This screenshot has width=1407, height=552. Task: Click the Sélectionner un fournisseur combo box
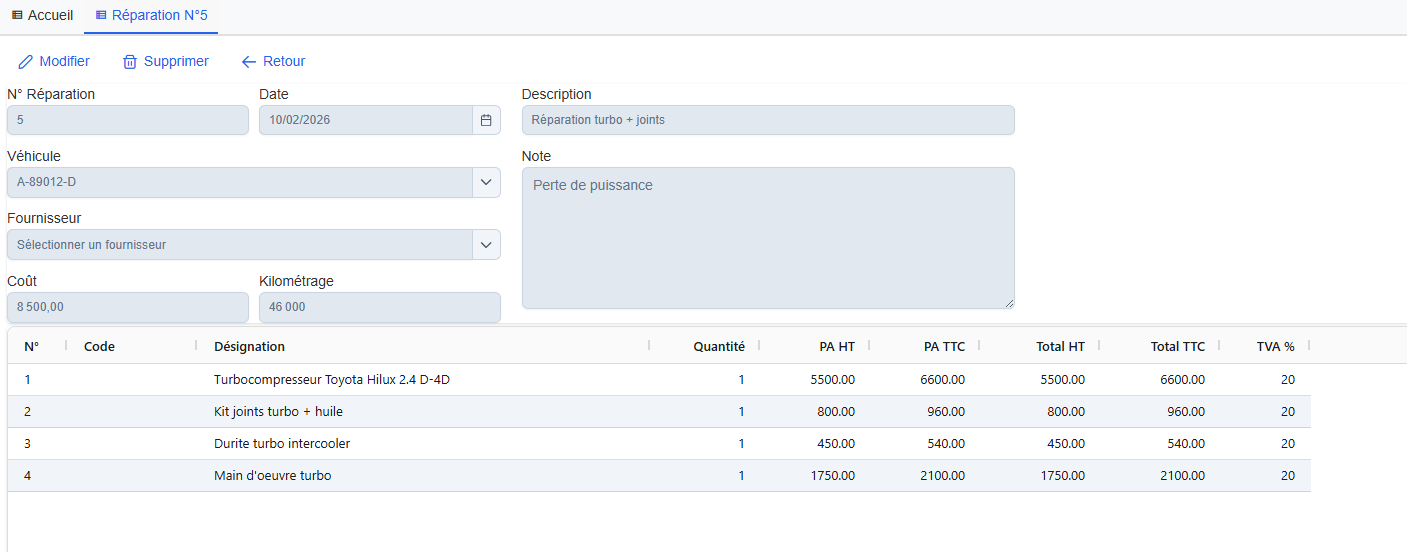click(x=238, y=245)
